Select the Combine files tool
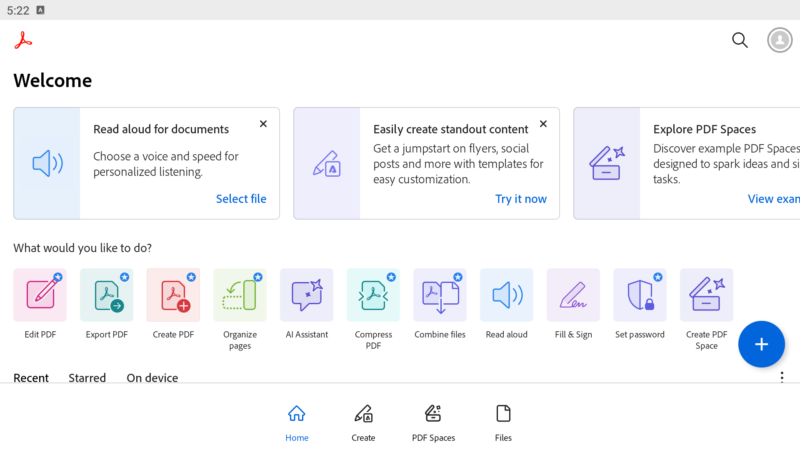Screen dimensions: 800x450 440,295
